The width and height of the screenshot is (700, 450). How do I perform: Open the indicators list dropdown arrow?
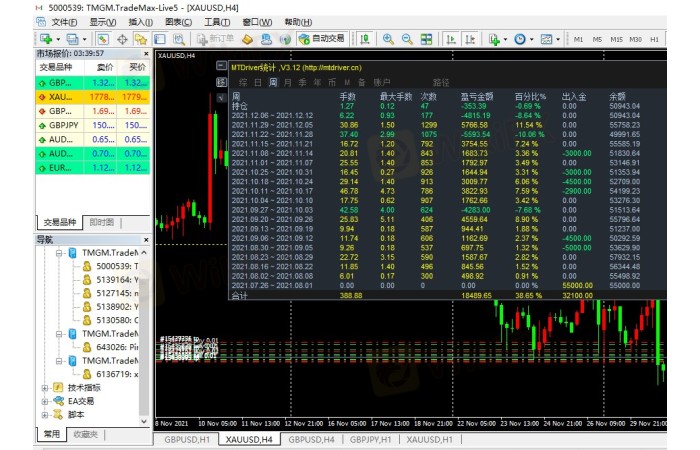coord(505,39)
